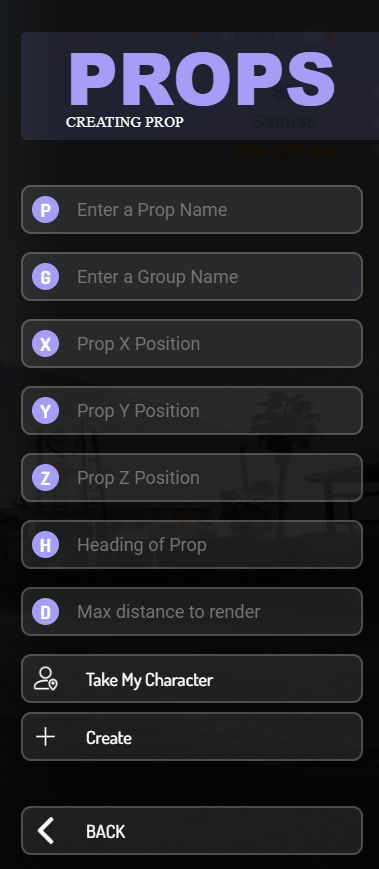
Task: Click the purple P icon badge
Action: point(45,210)
